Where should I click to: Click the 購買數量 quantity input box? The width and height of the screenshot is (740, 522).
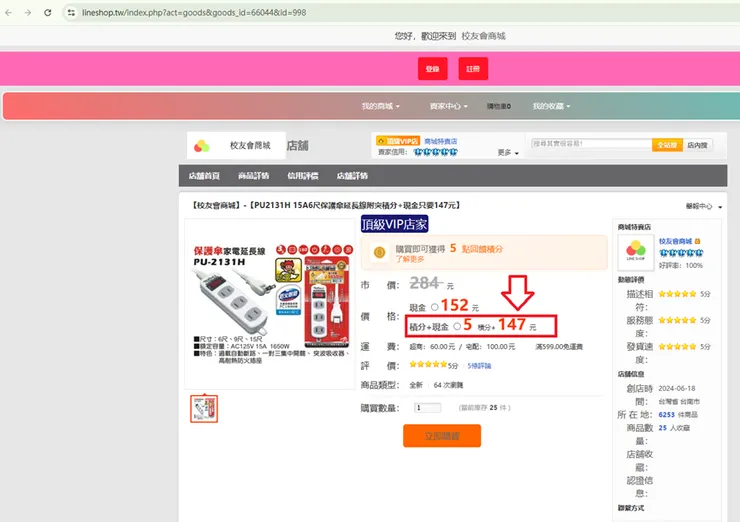[x=428, y=408]
